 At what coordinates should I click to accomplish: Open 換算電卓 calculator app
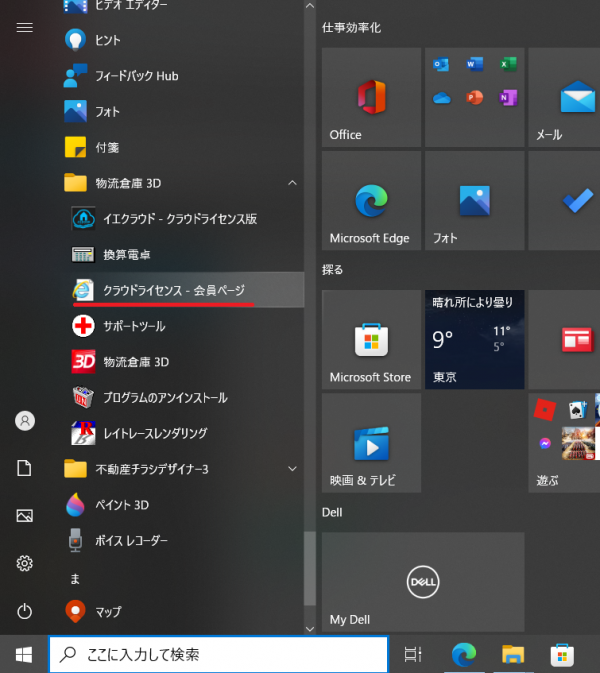(x=127, y=254)
